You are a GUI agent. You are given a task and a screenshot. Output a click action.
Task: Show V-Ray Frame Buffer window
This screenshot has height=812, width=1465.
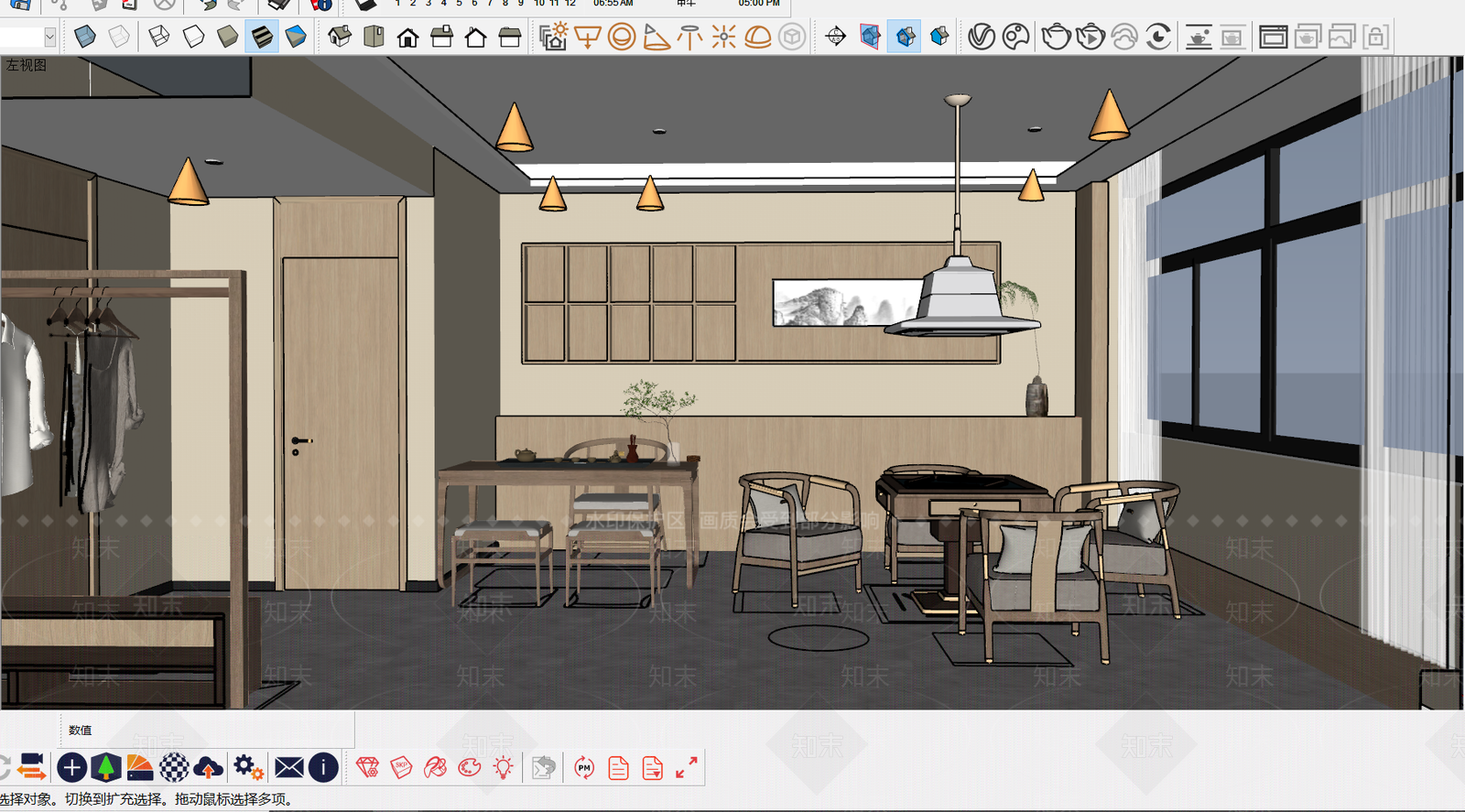coord(1274,37)
